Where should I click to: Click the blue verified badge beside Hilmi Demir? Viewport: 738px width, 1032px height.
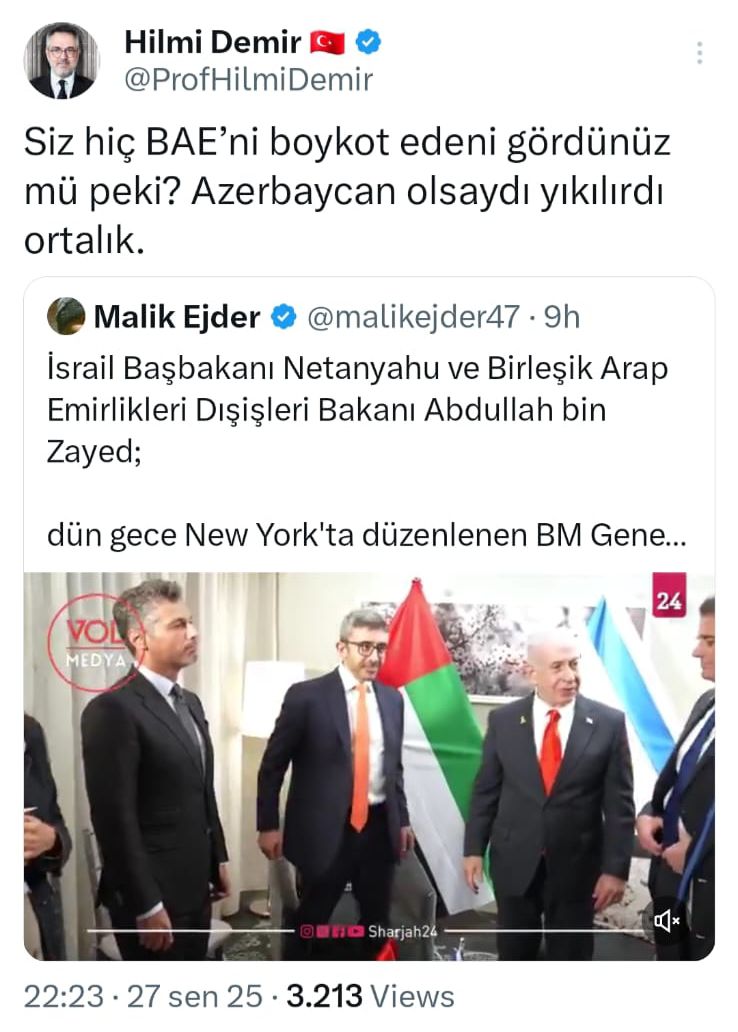click(x=368, y=43)
